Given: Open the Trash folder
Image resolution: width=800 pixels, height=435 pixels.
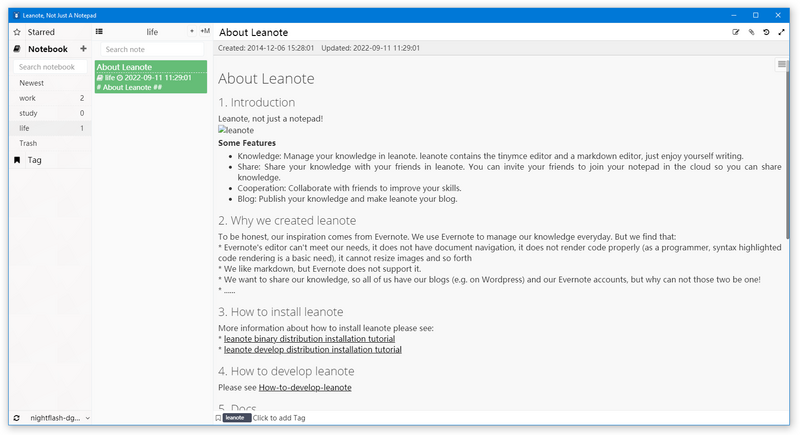Looking at the screenshot, I should [x=50, y=143].
